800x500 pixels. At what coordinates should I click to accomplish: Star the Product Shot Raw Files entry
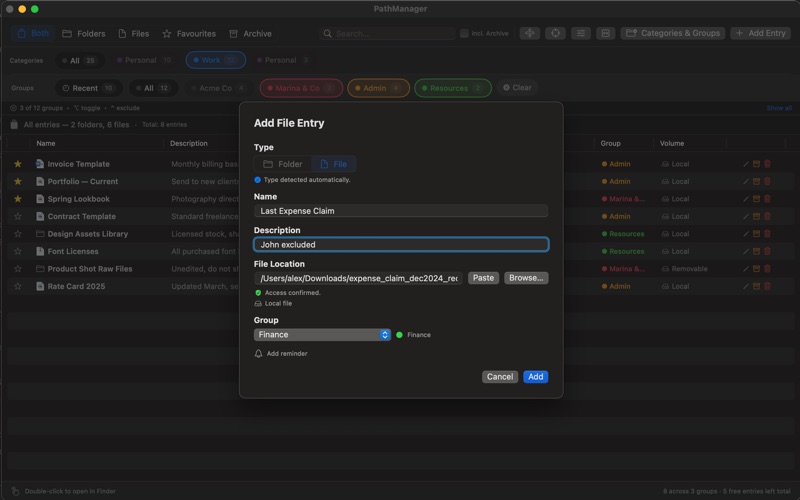pyautogui.click(x=18, y=269)
